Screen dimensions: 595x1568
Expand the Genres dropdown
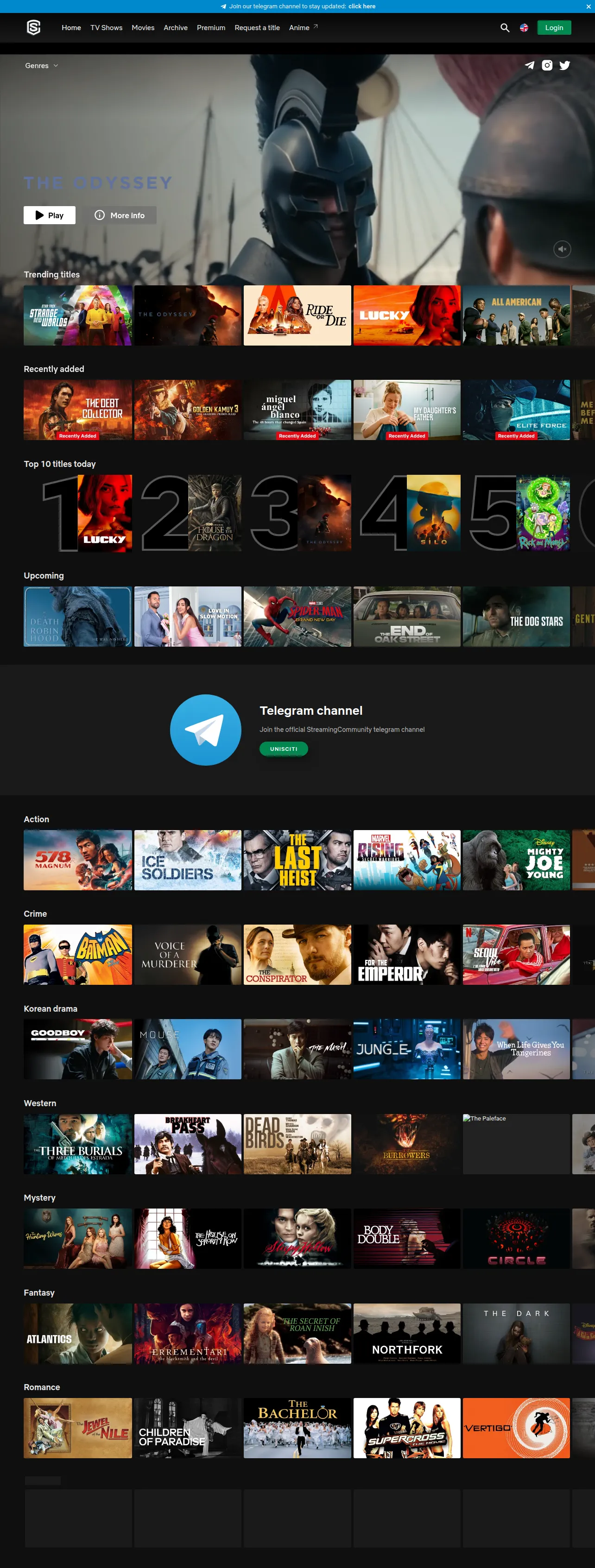pyautogui.click(x=41, y=66)
